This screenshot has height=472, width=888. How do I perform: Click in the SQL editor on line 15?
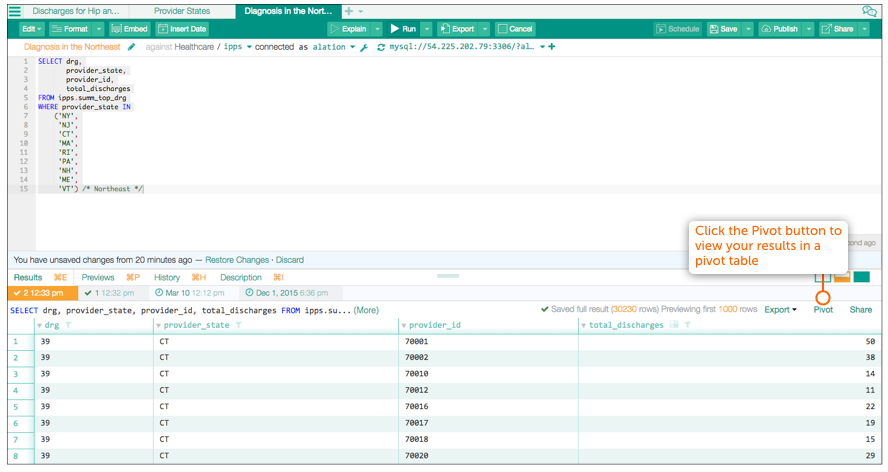tap(459, 189)
